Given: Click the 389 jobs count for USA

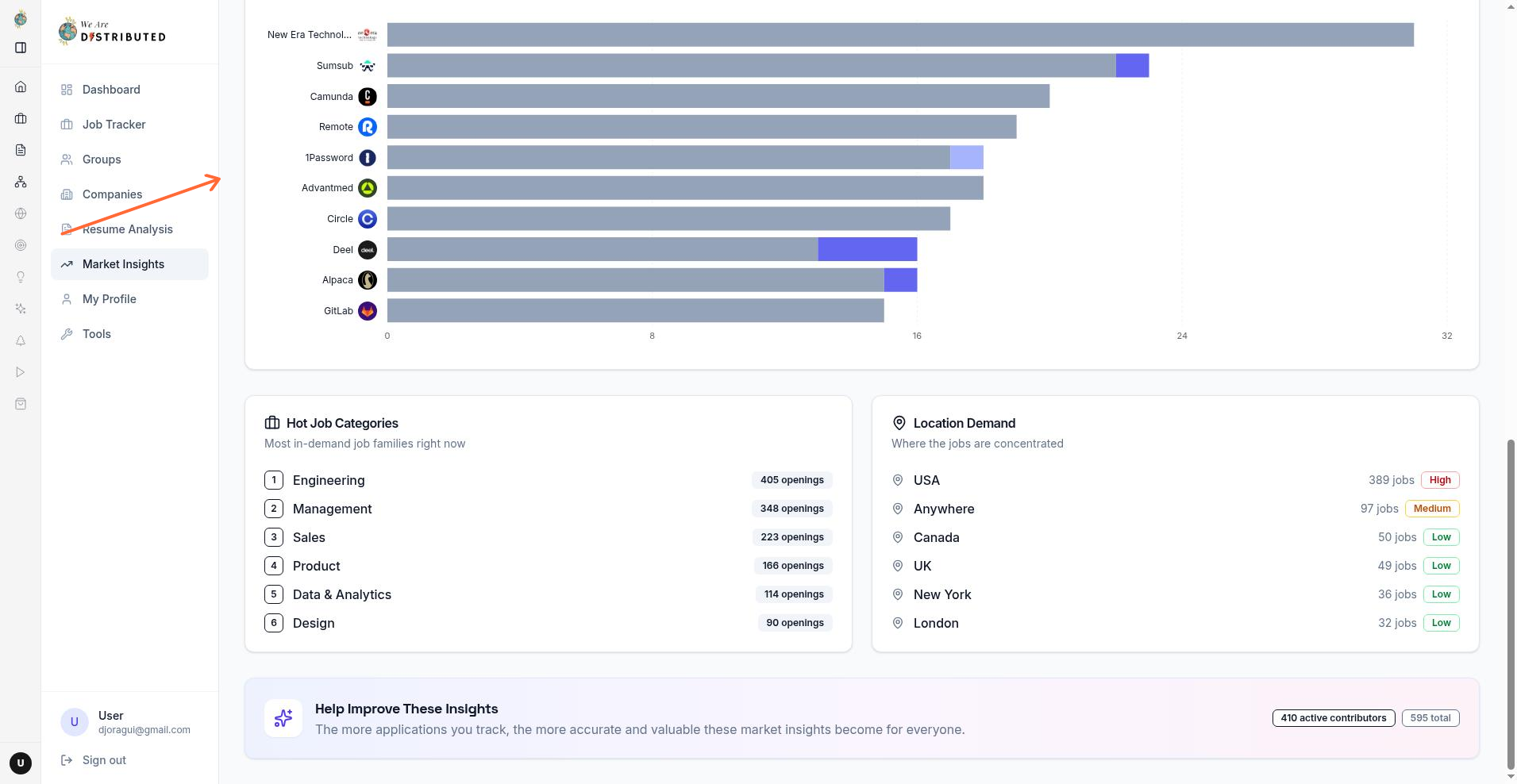Looking at the screenshot, I should [x=1391, y=480].
